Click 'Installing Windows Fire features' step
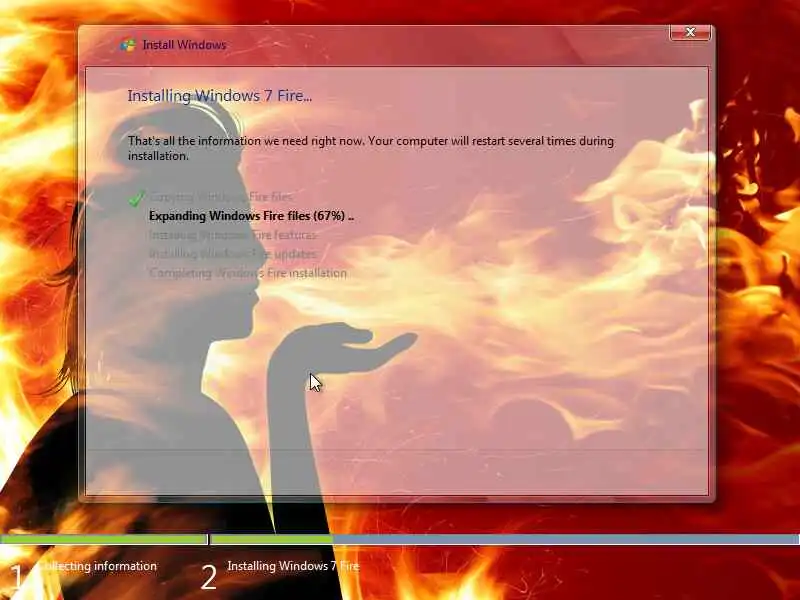The height and width of the screenshot is (600, 800). 233,235
